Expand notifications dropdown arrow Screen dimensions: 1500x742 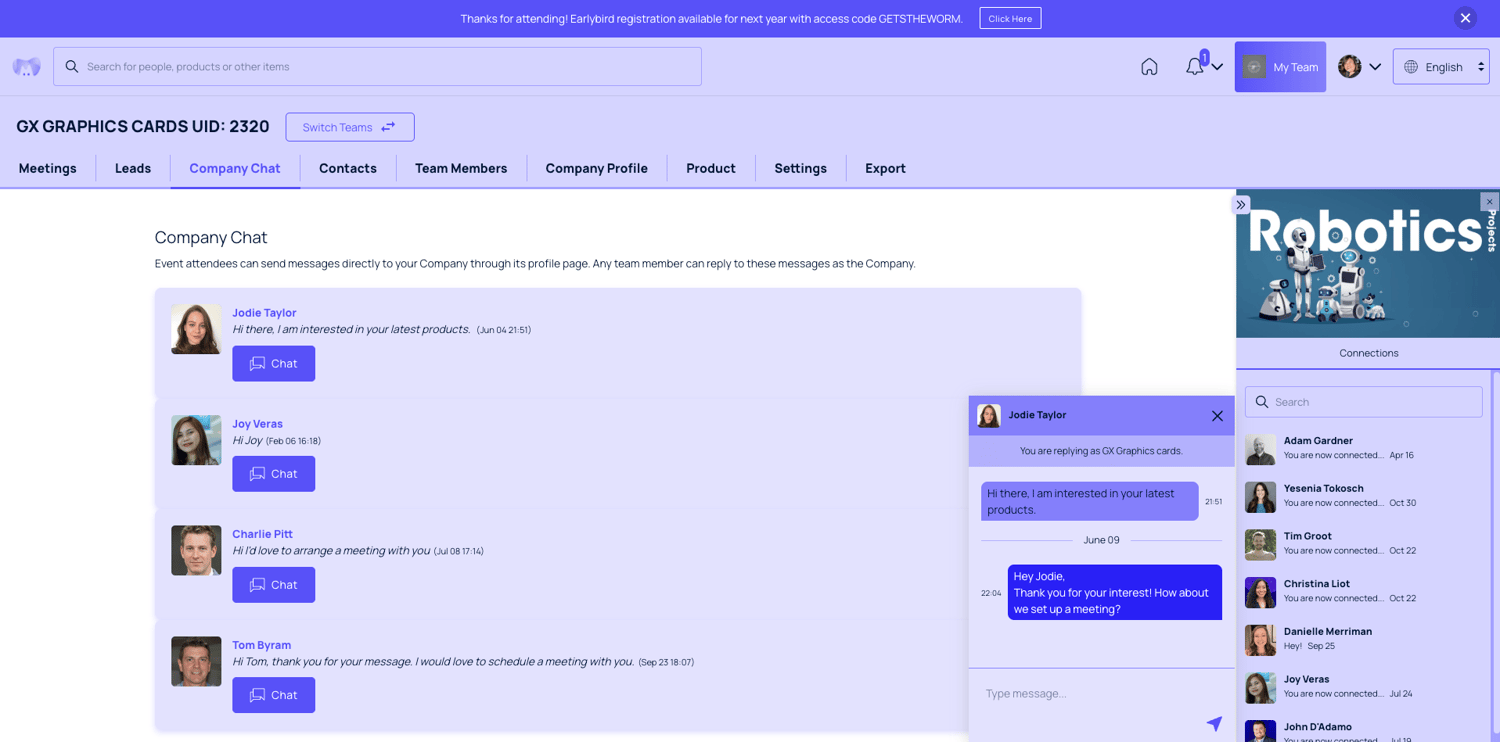(1217, 67)
